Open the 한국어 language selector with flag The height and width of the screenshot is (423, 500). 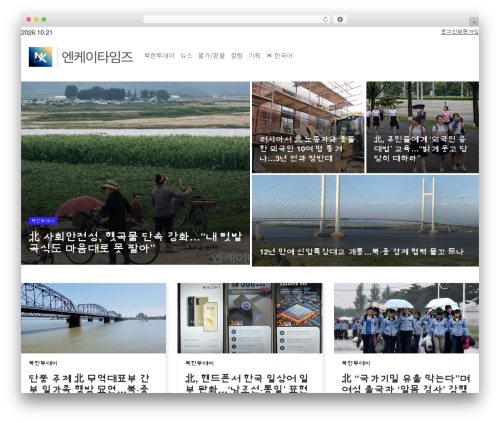point(279,56)
